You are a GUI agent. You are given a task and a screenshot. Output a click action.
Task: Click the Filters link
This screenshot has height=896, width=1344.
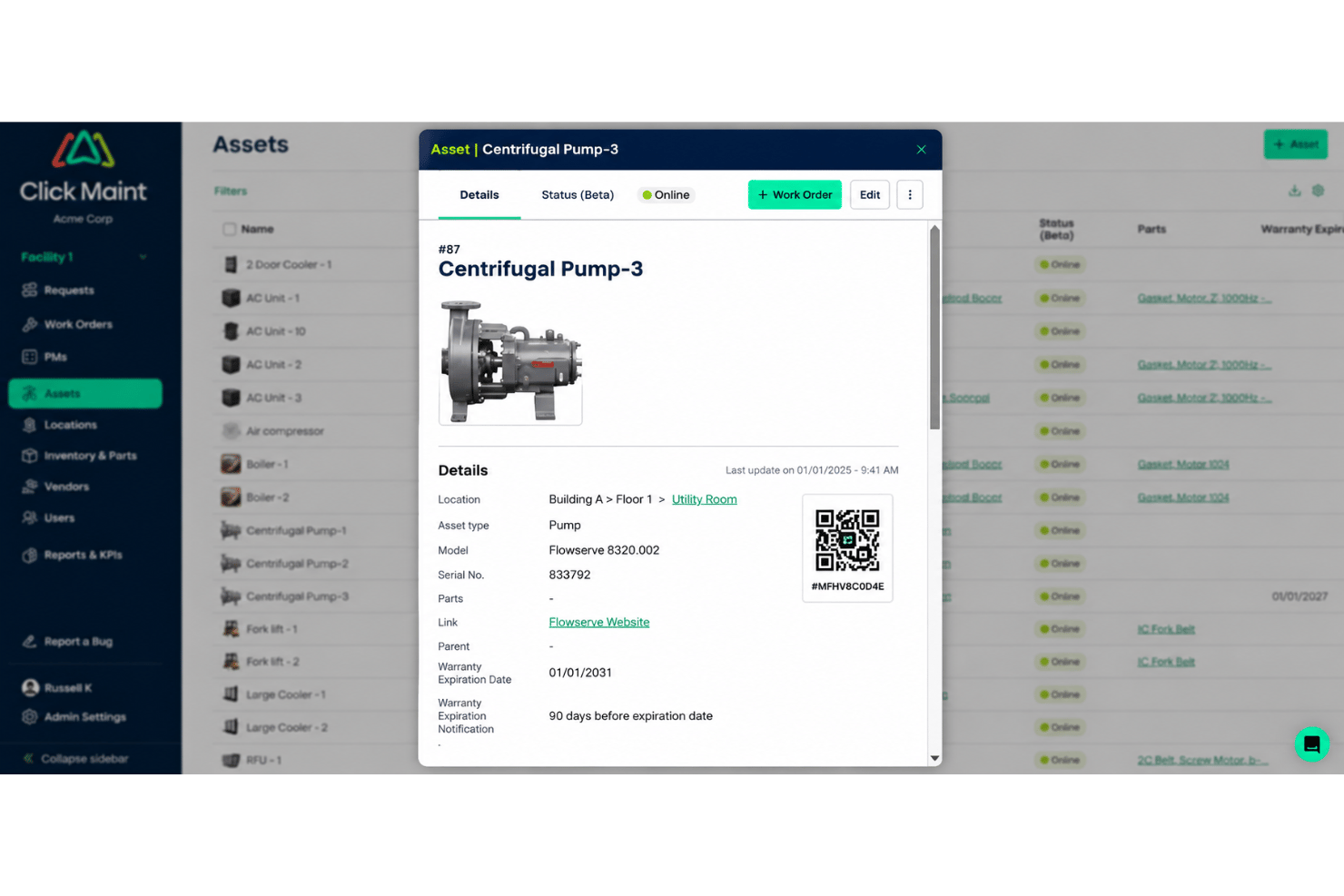tap(231, 192)
